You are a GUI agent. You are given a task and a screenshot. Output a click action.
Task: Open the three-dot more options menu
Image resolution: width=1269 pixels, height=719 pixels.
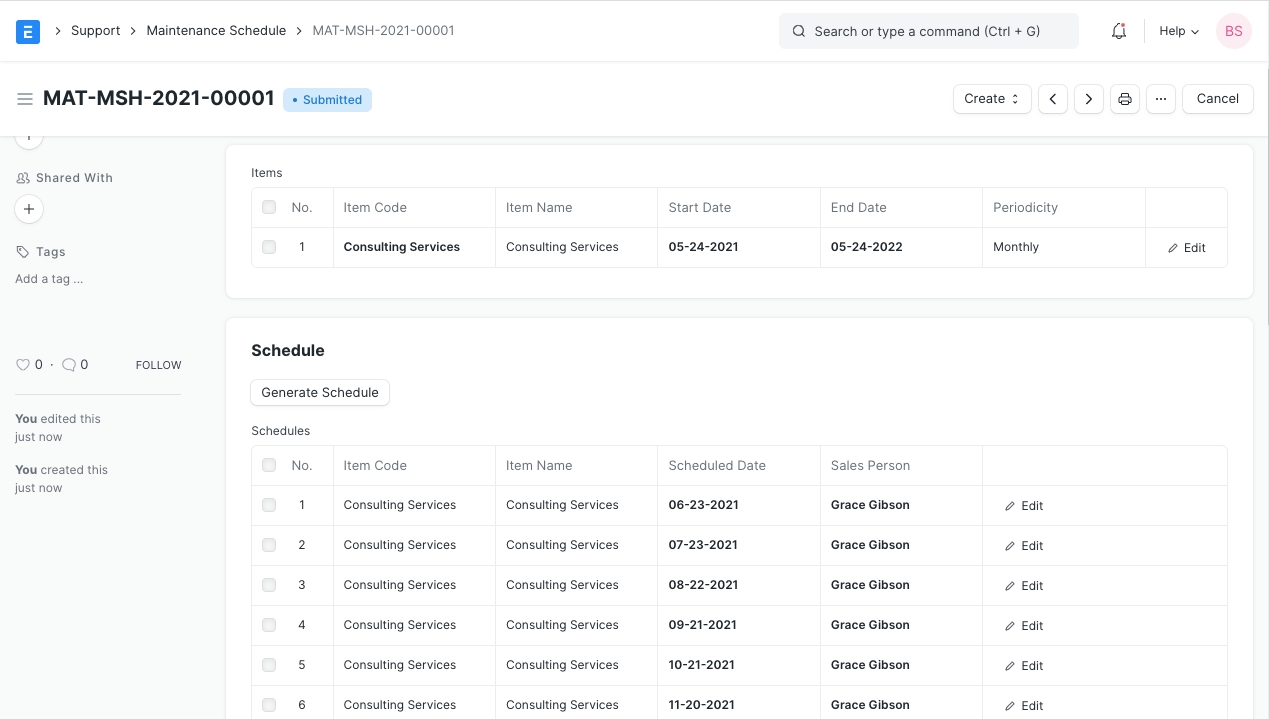coord(1160,99)
